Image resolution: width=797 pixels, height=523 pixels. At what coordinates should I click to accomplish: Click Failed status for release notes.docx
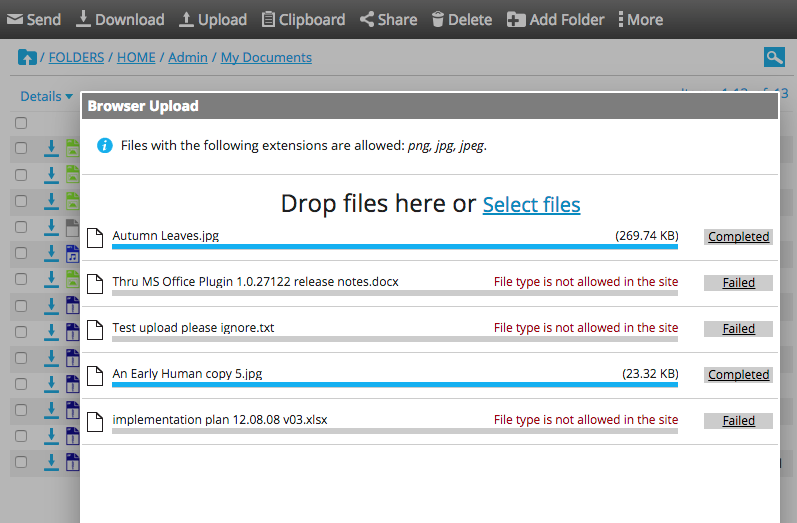pyautogui.click(x=738, y=283)
